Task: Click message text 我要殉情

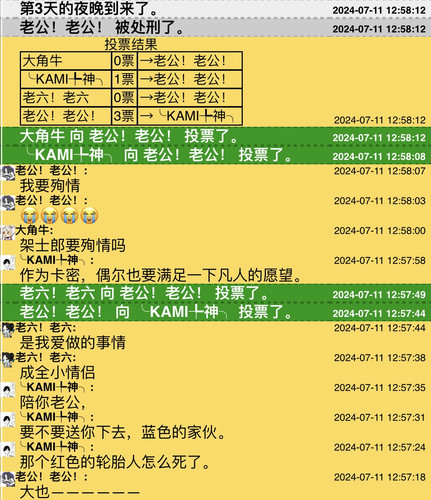Action: pos(50,186)
